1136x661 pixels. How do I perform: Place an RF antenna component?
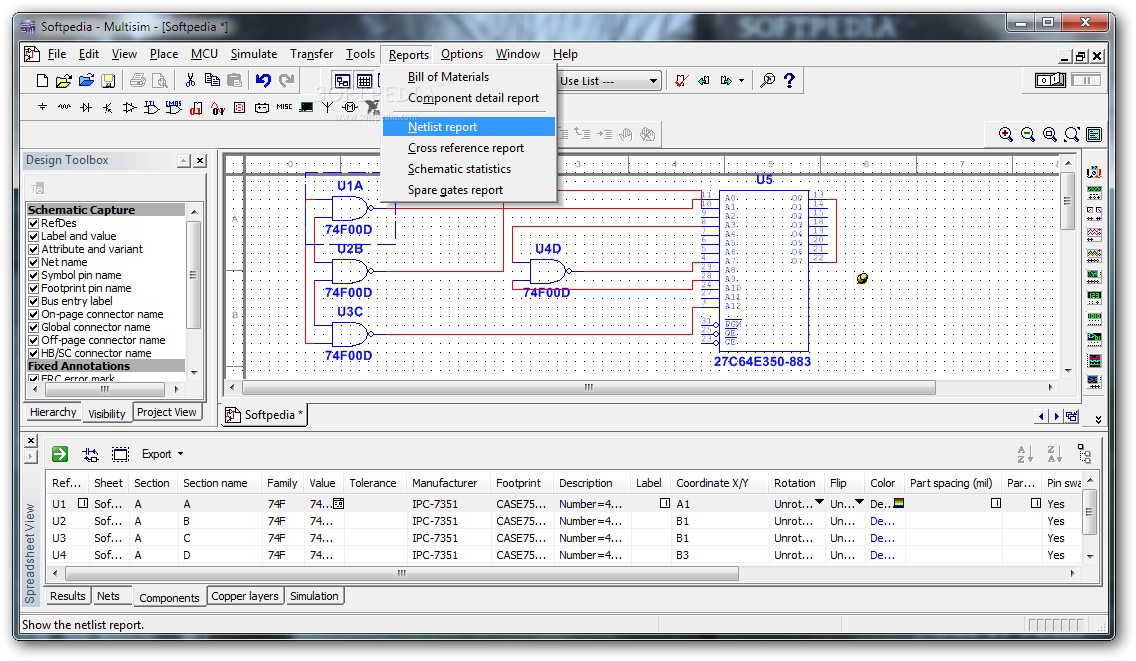click(328, 107)
